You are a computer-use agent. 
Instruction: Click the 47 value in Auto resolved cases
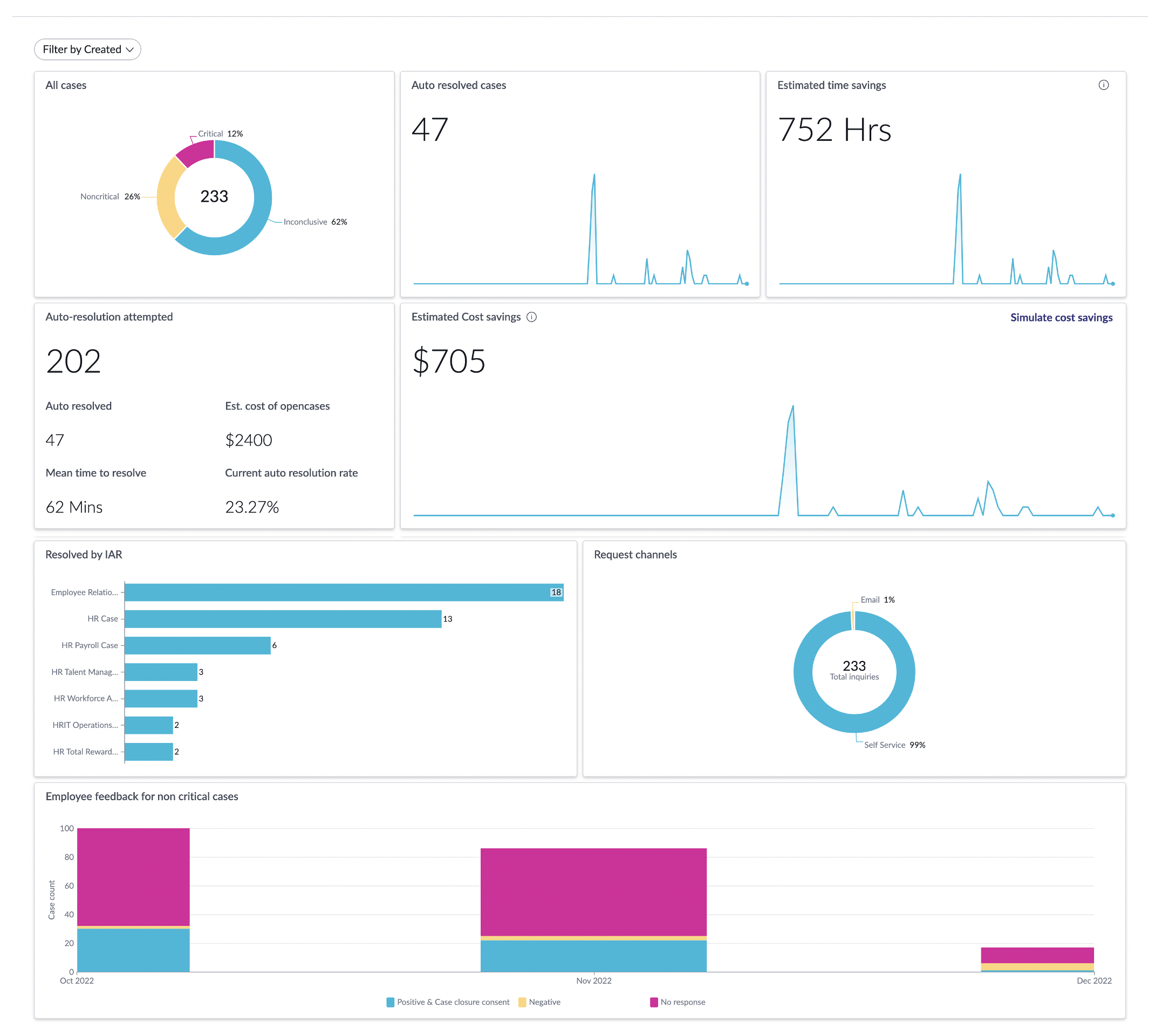click(429, 130)
